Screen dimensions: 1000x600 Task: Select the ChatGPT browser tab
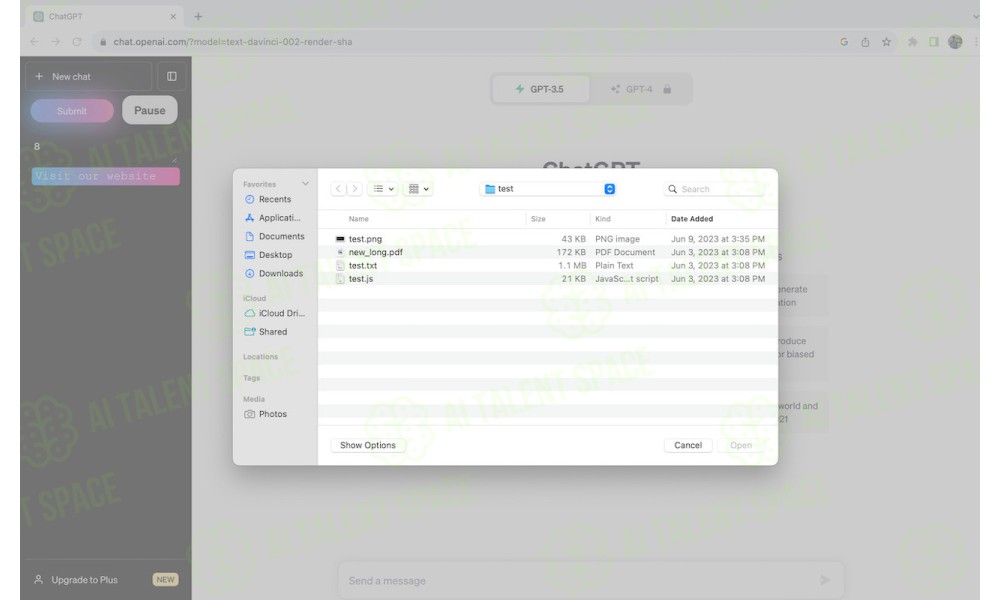(x=105, y=17)
